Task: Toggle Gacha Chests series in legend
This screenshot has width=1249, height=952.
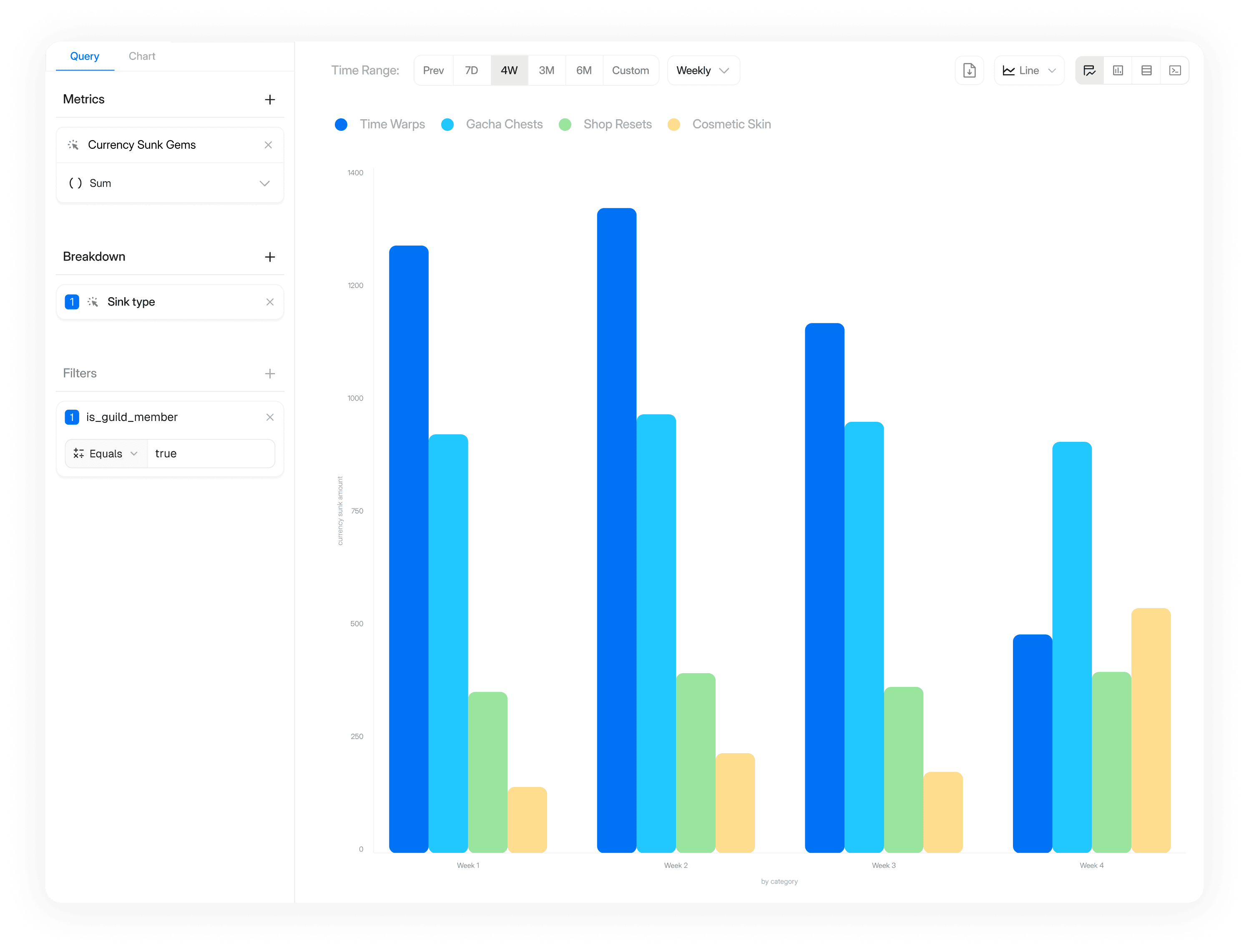Action: (x=492, y=124)
